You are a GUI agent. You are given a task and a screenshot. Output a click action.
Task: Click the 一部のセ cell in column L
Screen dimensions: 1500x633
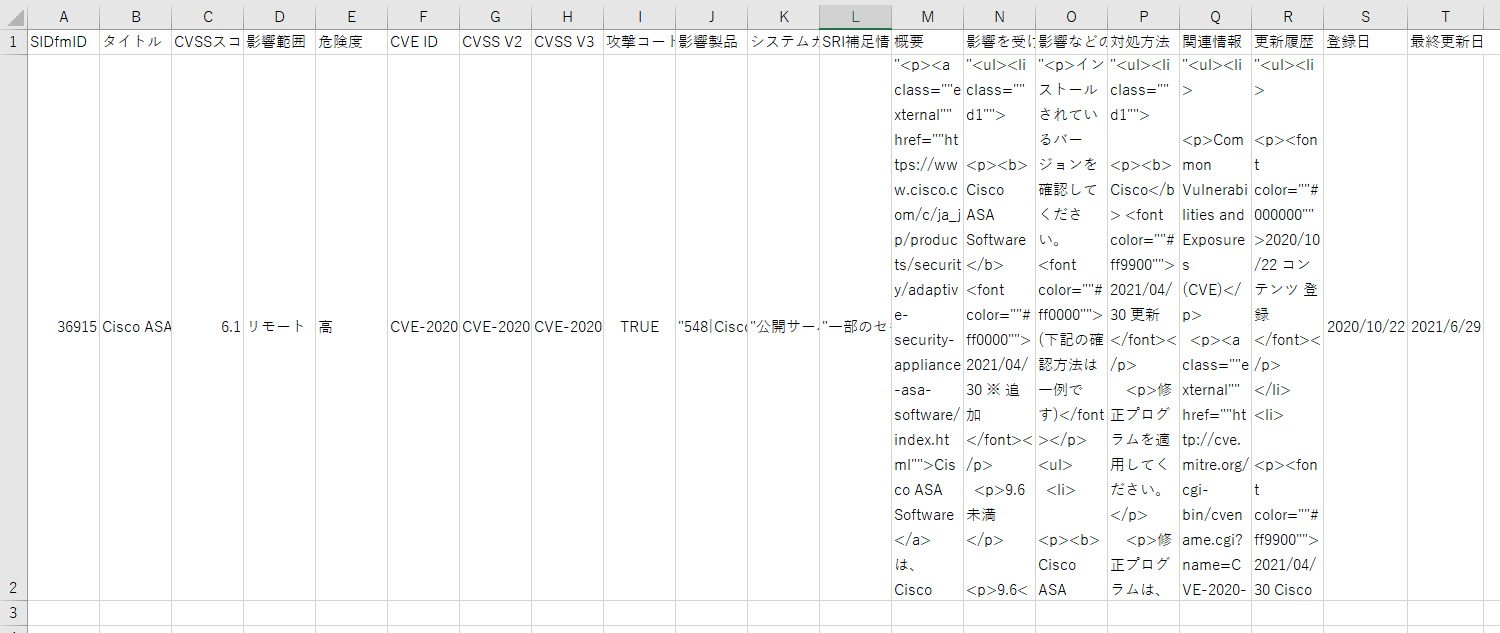point(856,327)
